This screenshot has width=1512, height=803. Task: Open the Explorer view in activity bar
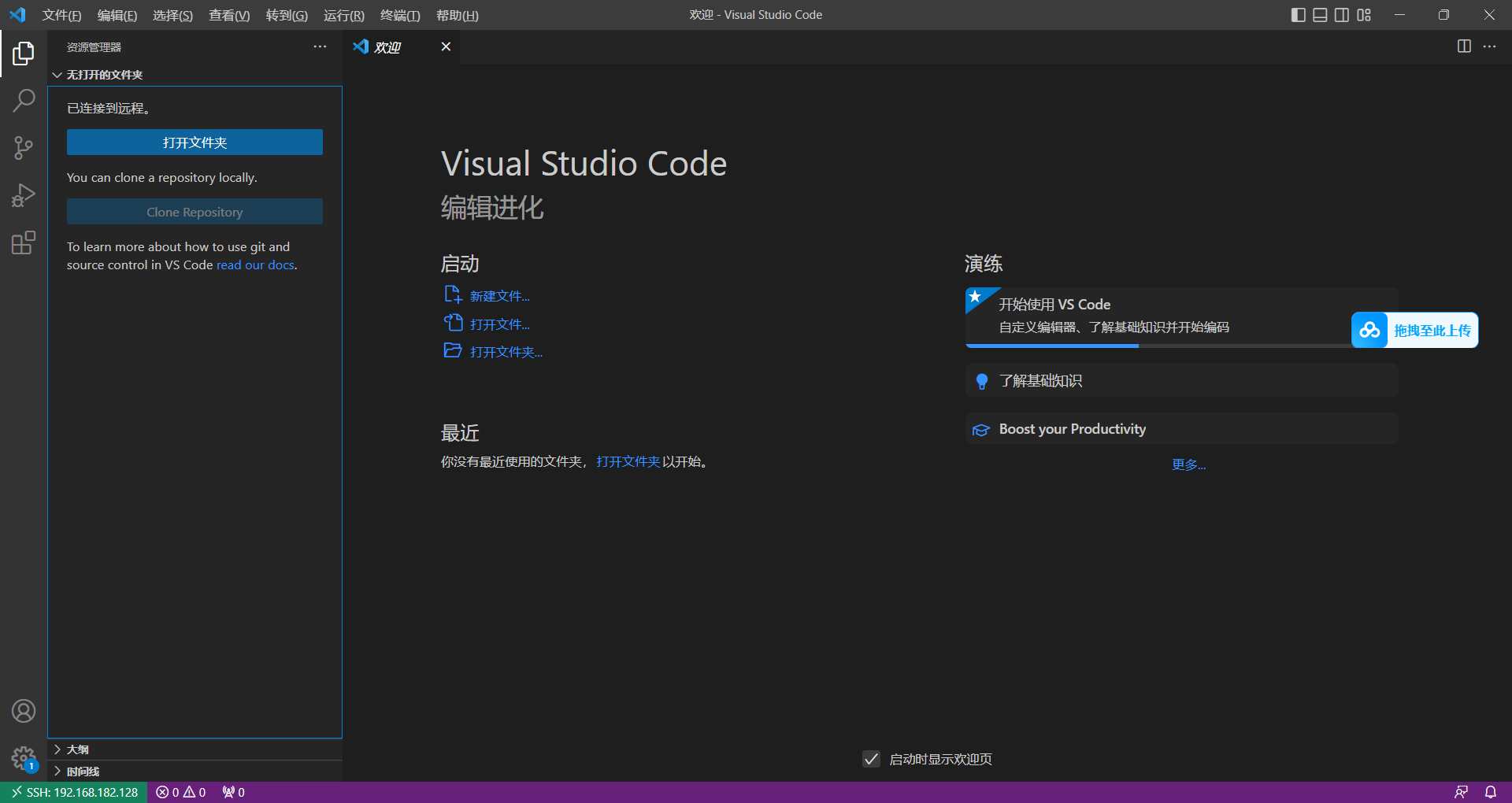[24, 54]
